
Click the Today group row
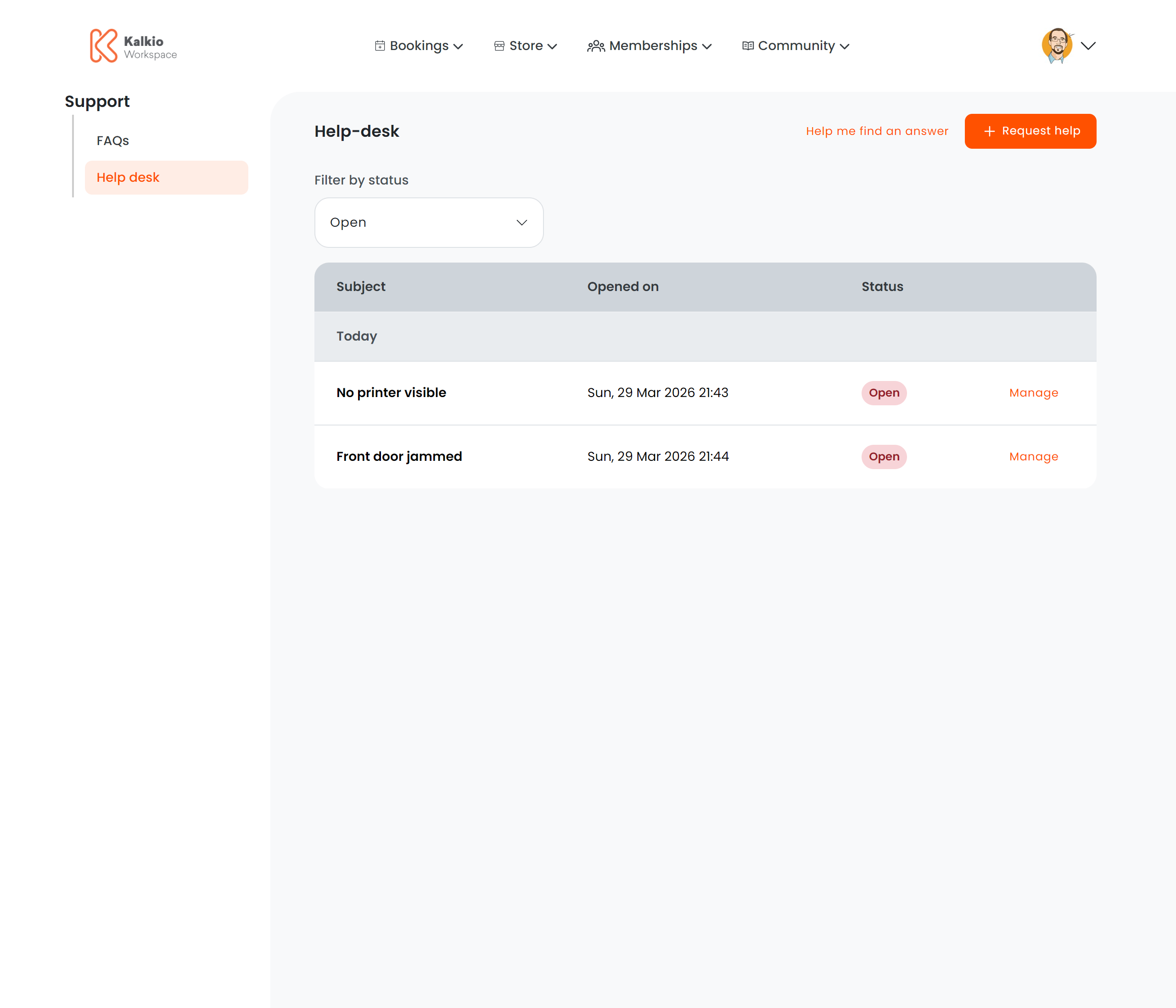(705, 336)
